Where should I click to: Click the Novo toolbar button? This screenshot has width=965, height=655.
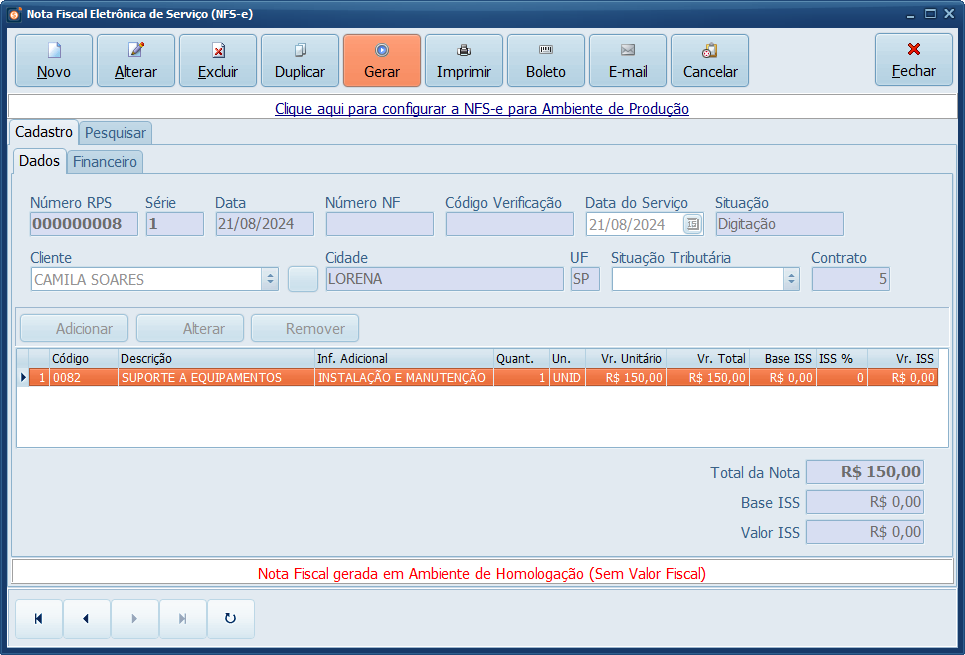(x=54, y=61)
